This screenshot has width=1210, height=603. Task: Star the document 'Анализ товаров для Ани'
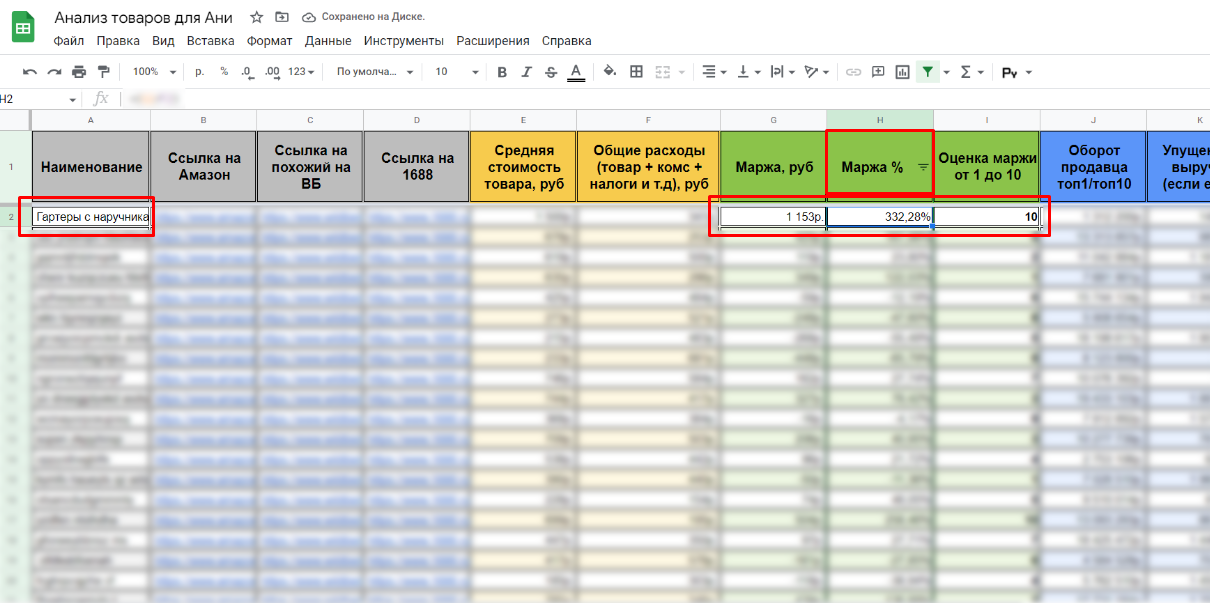[257, 17]
